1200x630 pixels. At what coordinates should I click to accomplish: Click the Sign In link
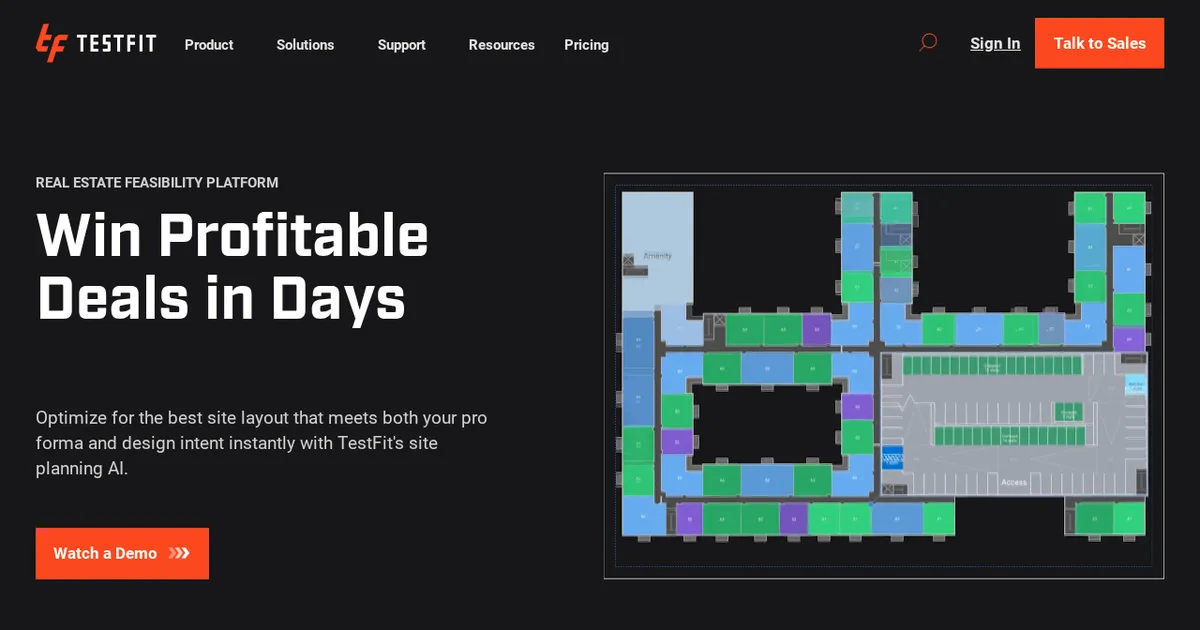(x=995, y=44)
